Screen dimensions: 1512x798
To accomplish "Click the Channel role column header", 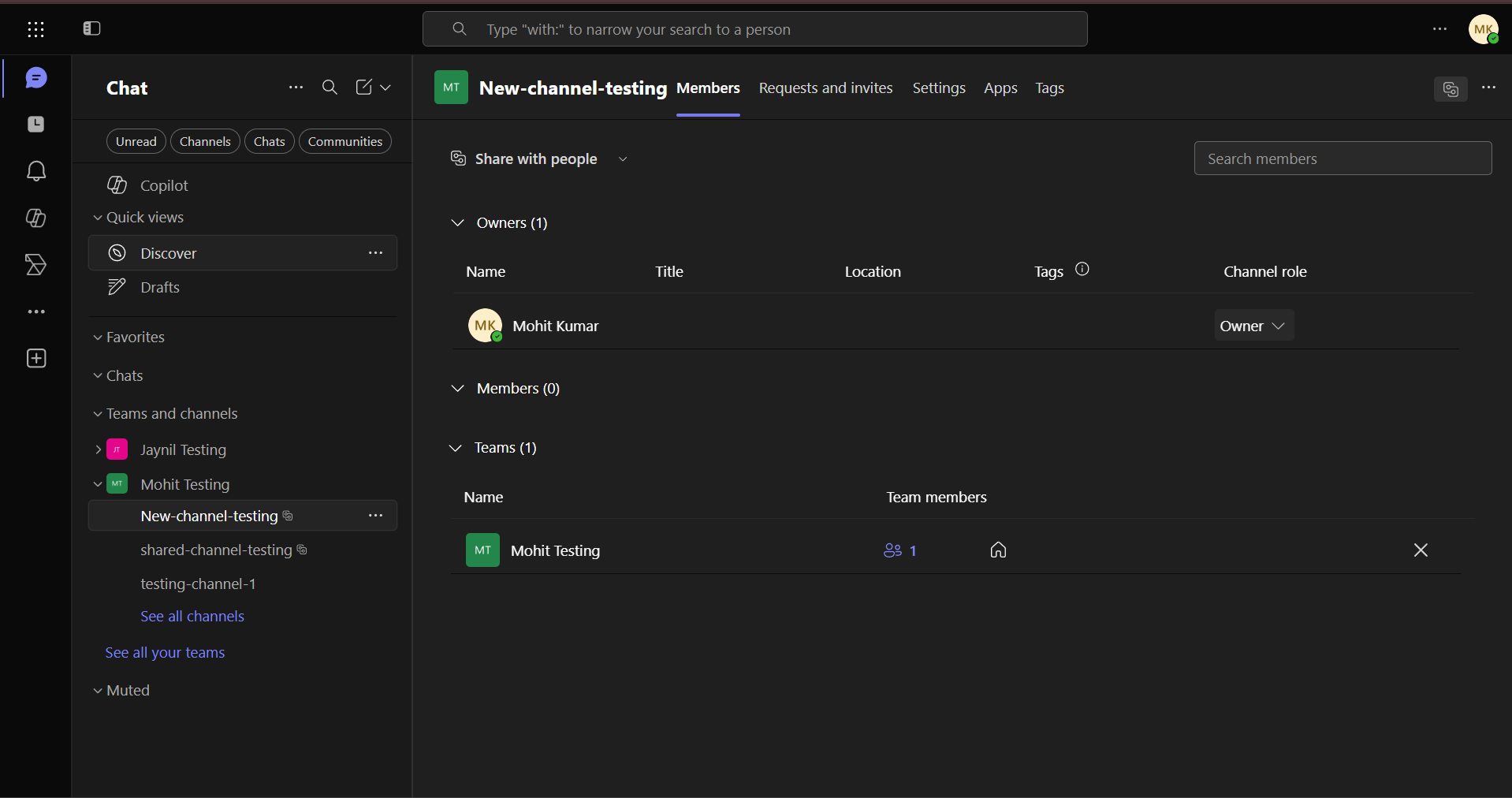I will click(x=1264, y=272).
